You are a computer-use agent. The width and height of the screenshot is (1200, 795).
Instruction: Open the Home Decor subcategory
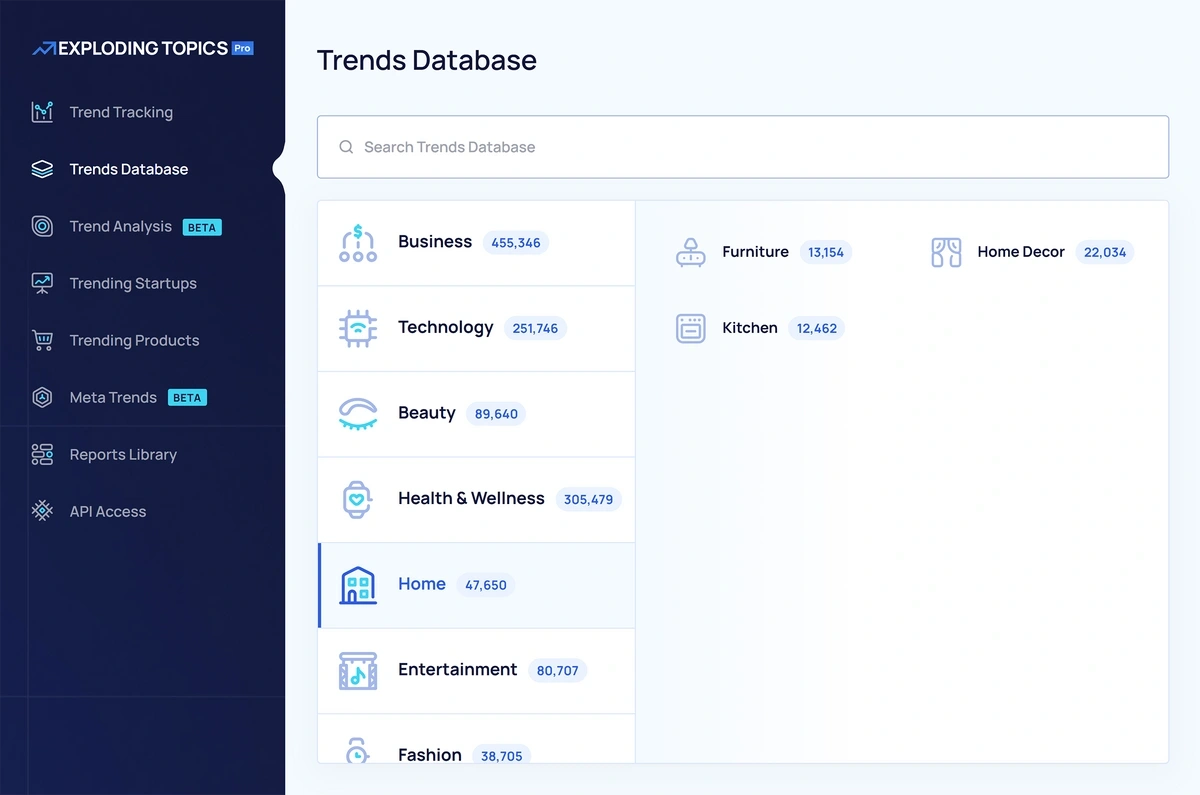click(1020, 252)
